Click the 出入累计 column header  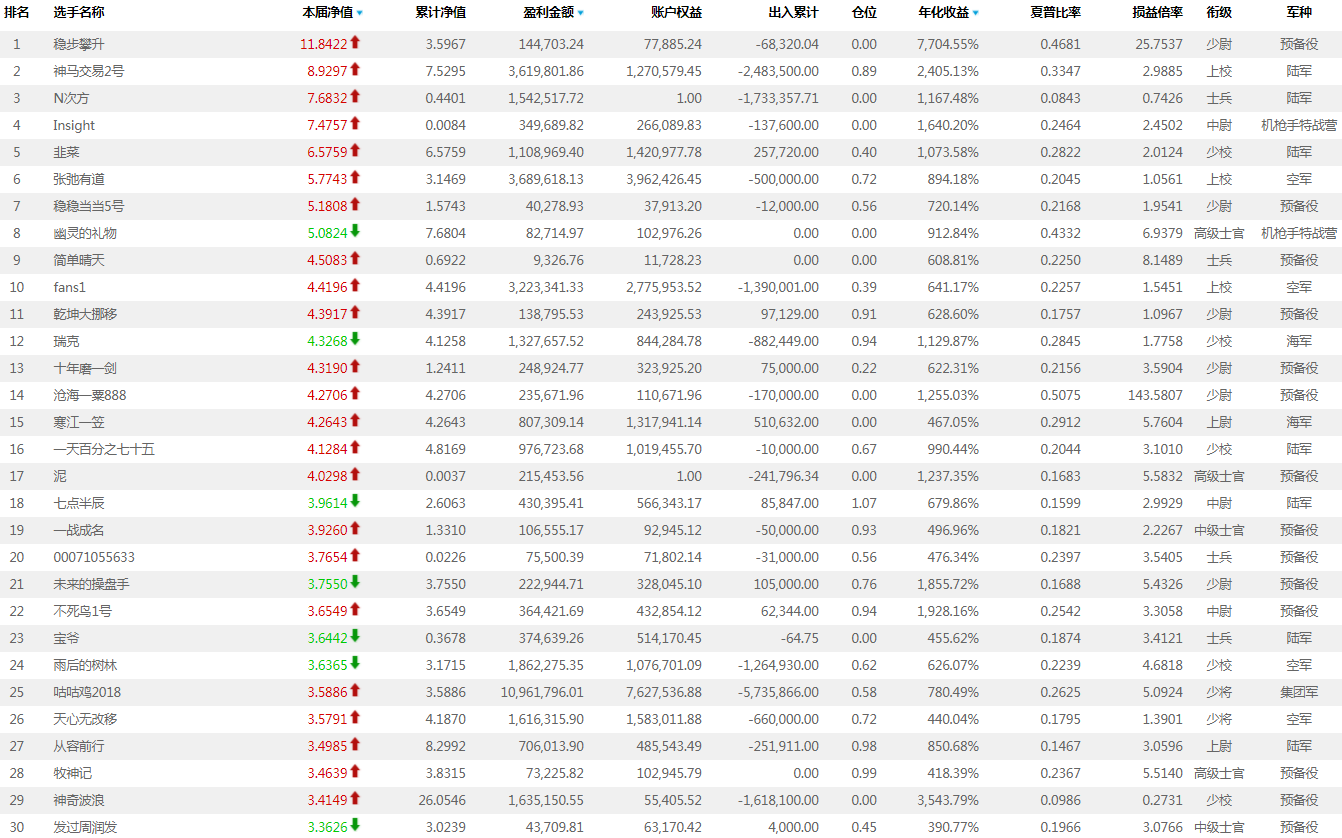(x=793, y=13)
